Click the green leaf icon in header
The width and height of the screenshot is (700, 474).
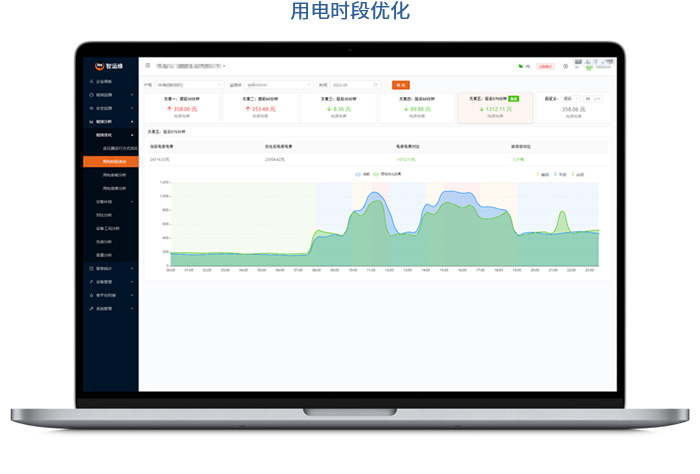pyautogui.click(x=521, y=66)
